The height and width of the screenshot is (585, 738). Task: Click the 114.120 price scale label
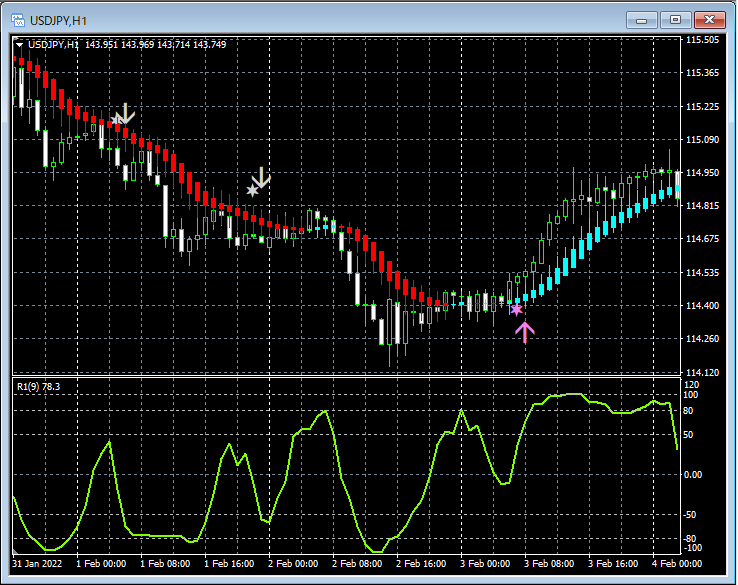point(702,373)
